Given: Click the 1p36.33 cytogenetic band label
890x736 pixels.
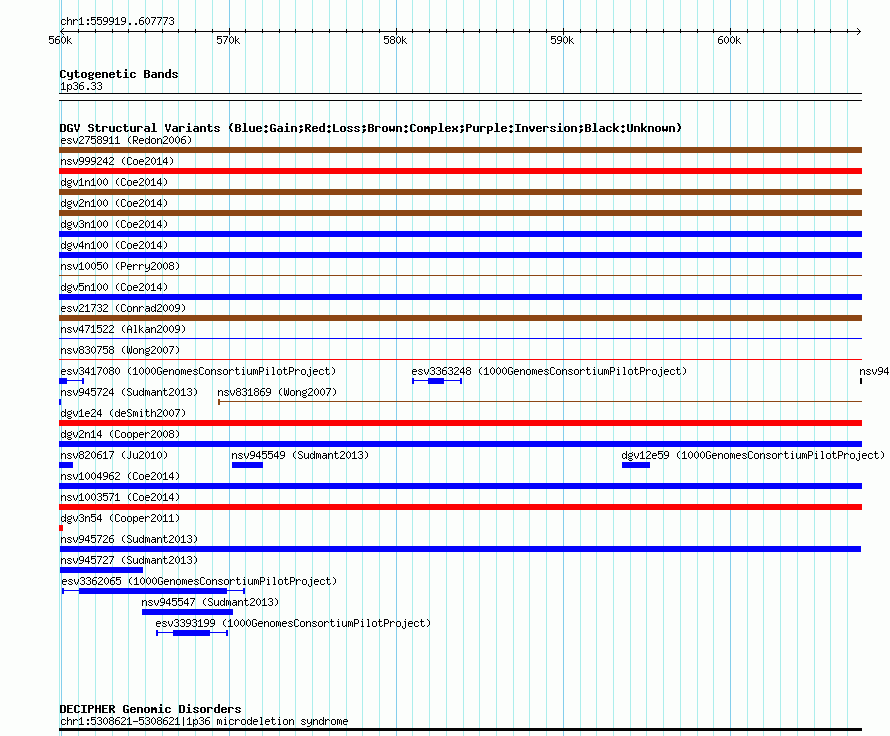Looking at the screenshot, I should [x=81, y=86].
